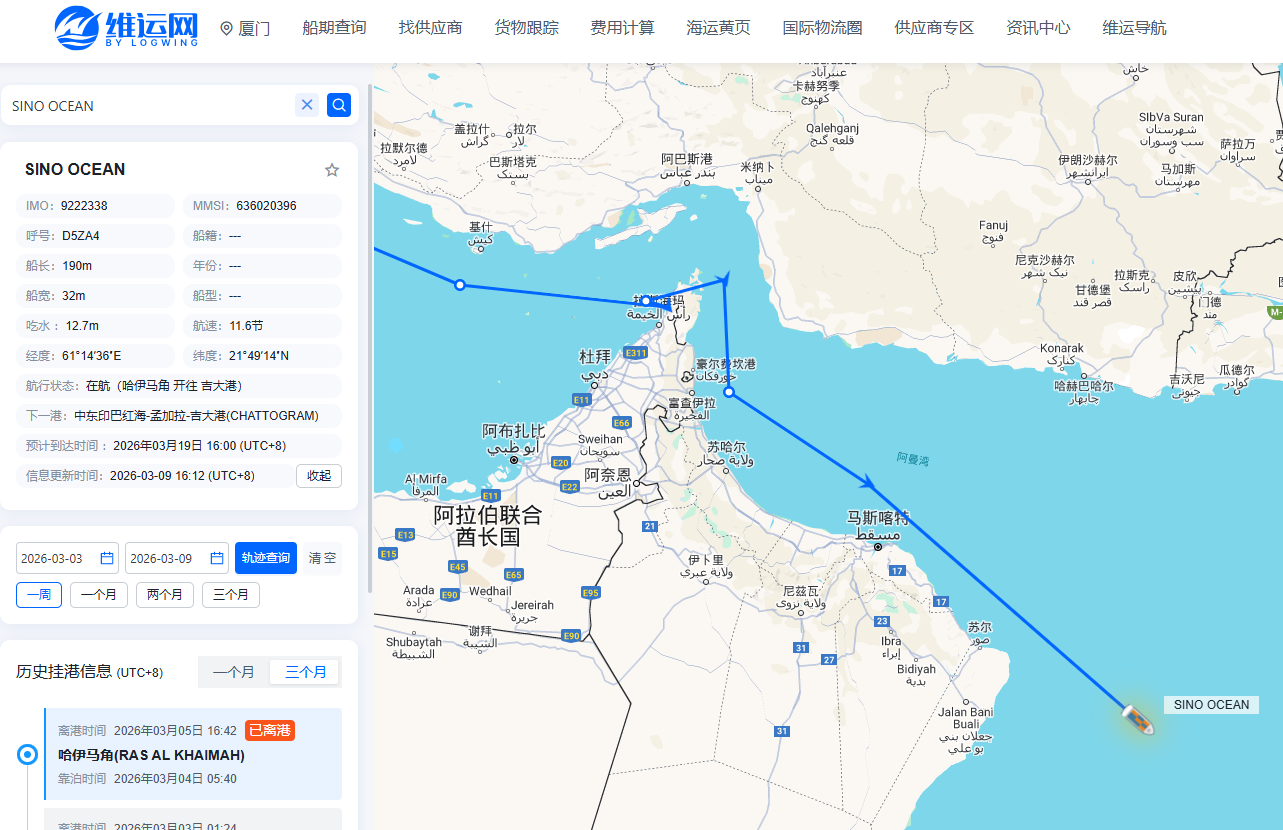
Task: Click the speed value 11.6节
Action: click(x=246, y=326)
